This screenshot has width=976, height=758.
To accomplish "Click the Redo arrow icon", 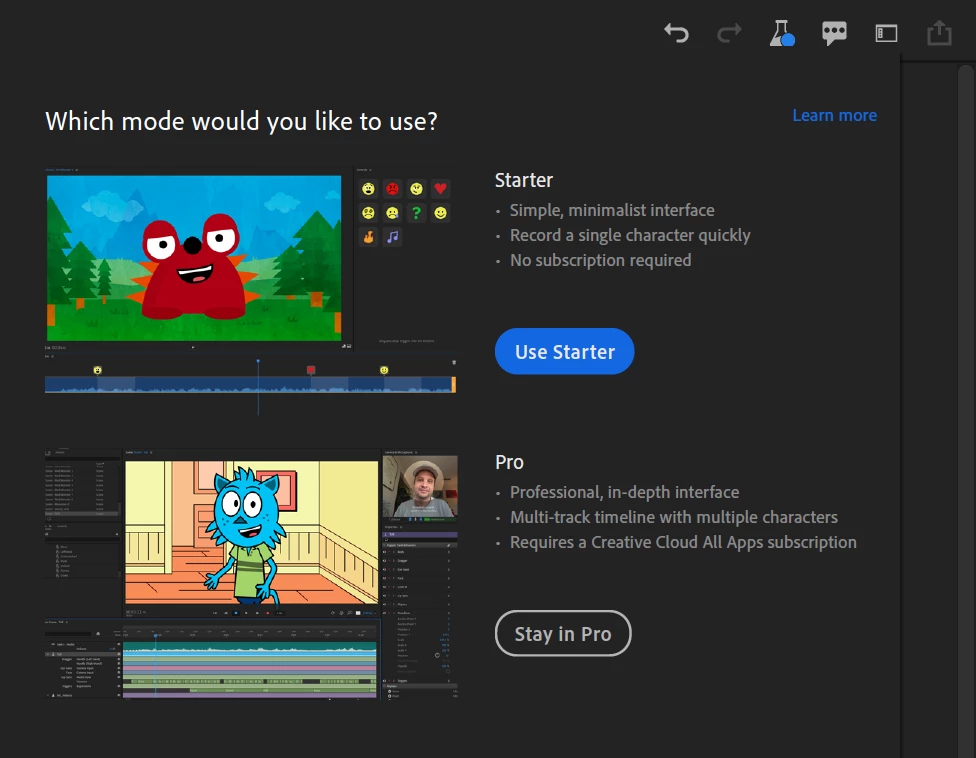I will pos(729,32).
